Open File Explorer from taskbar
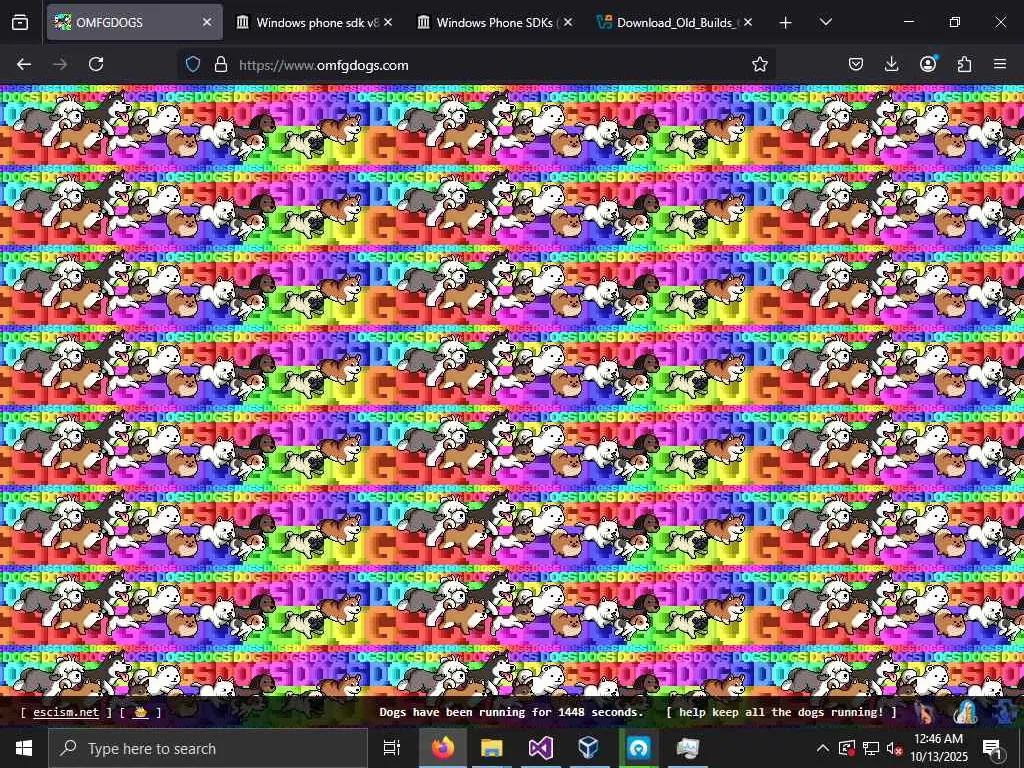The width and height of the screenshot is (1024, 768). [492, 748]
